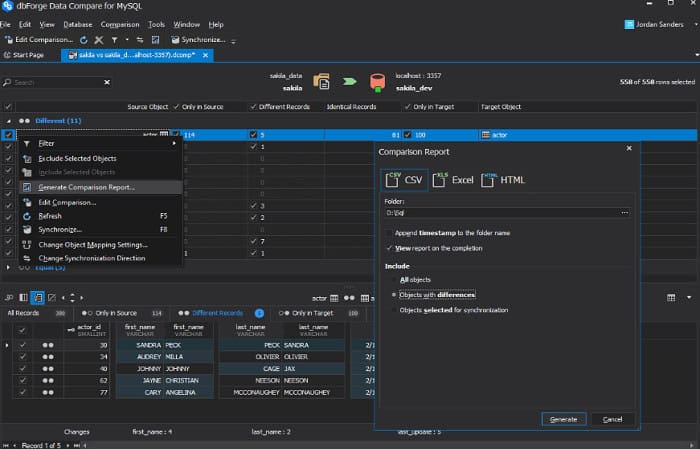
Task: Toggle the header select-all checkbox
Action: click(8, 107)
